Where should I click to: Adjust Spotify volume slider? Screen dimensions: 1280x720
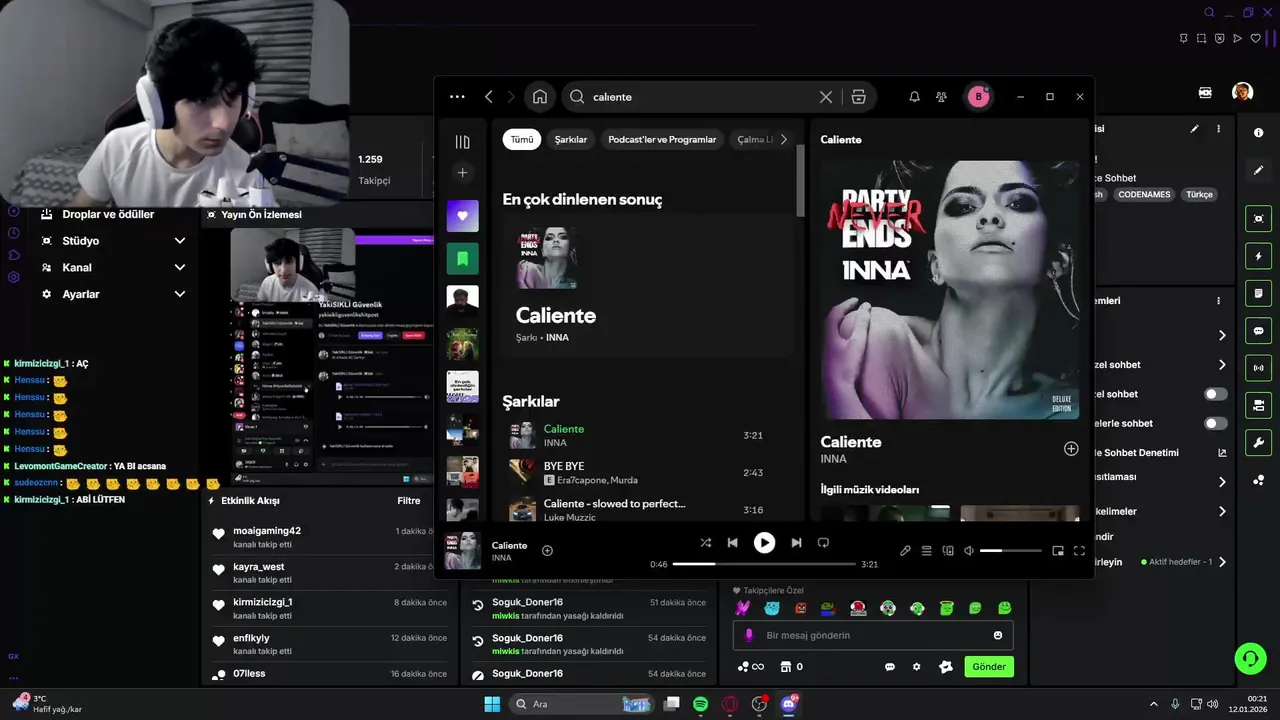tap(1010, 551)
